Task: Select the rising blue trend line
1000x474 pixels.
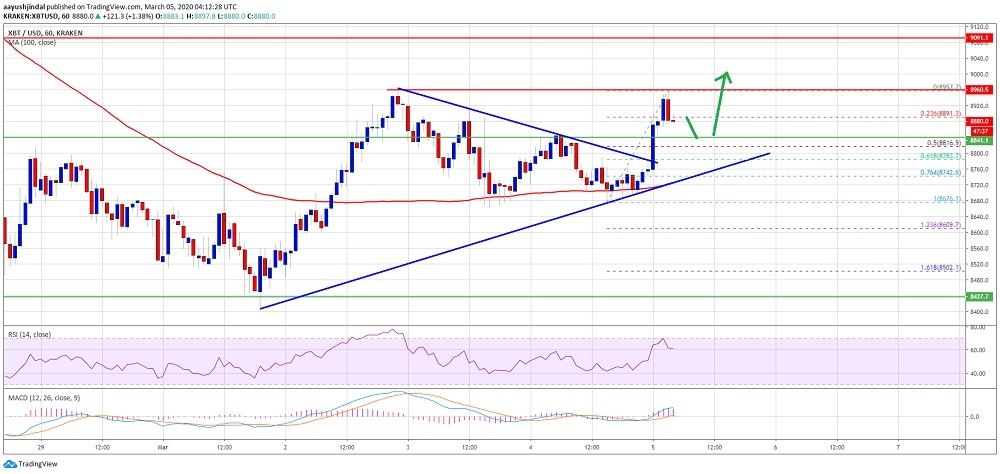Action: point(515,231)
